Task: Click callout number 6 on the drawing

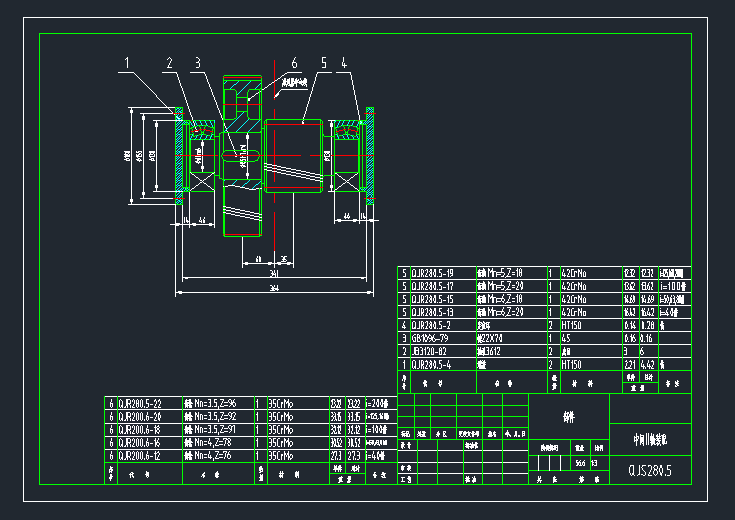Action: (294, 63)
